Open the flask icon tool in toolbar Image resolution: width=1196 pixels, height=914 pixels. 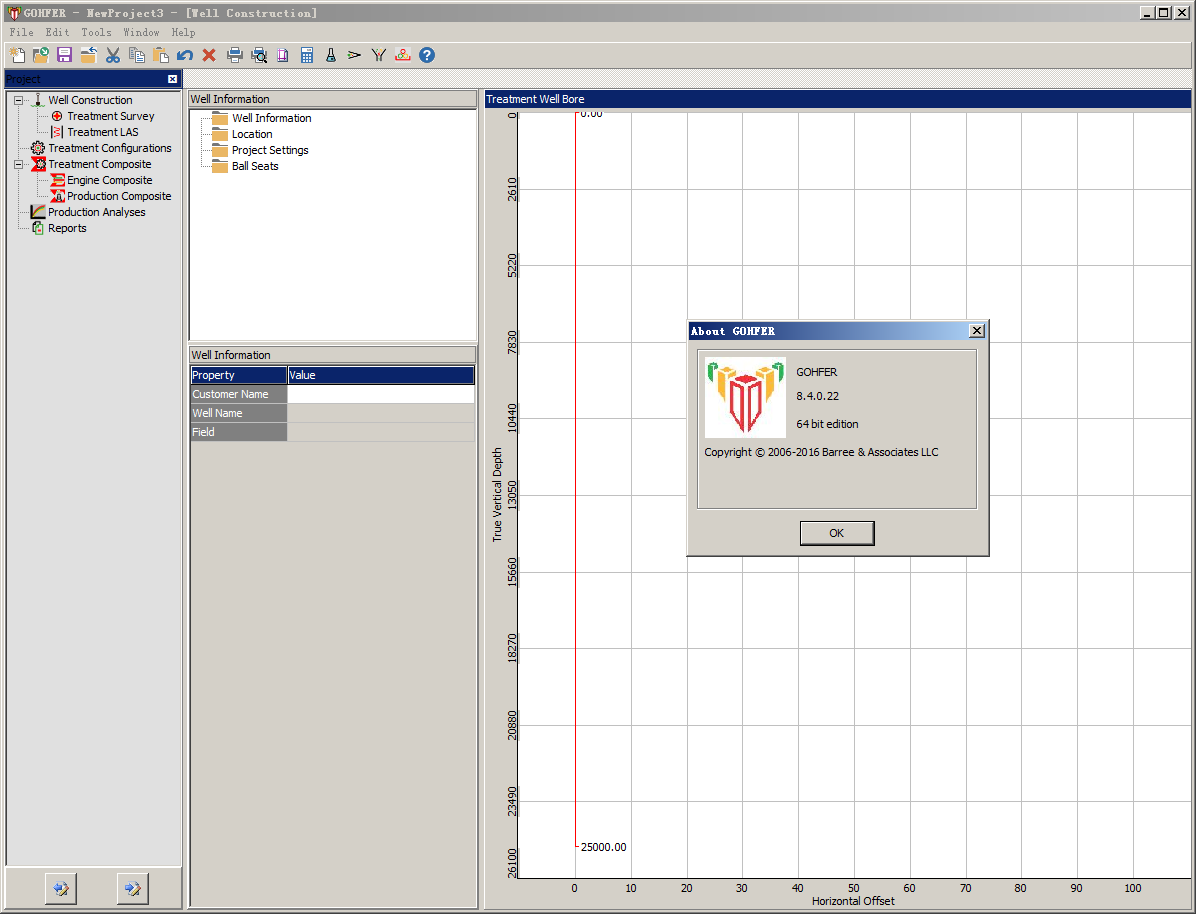331,55
